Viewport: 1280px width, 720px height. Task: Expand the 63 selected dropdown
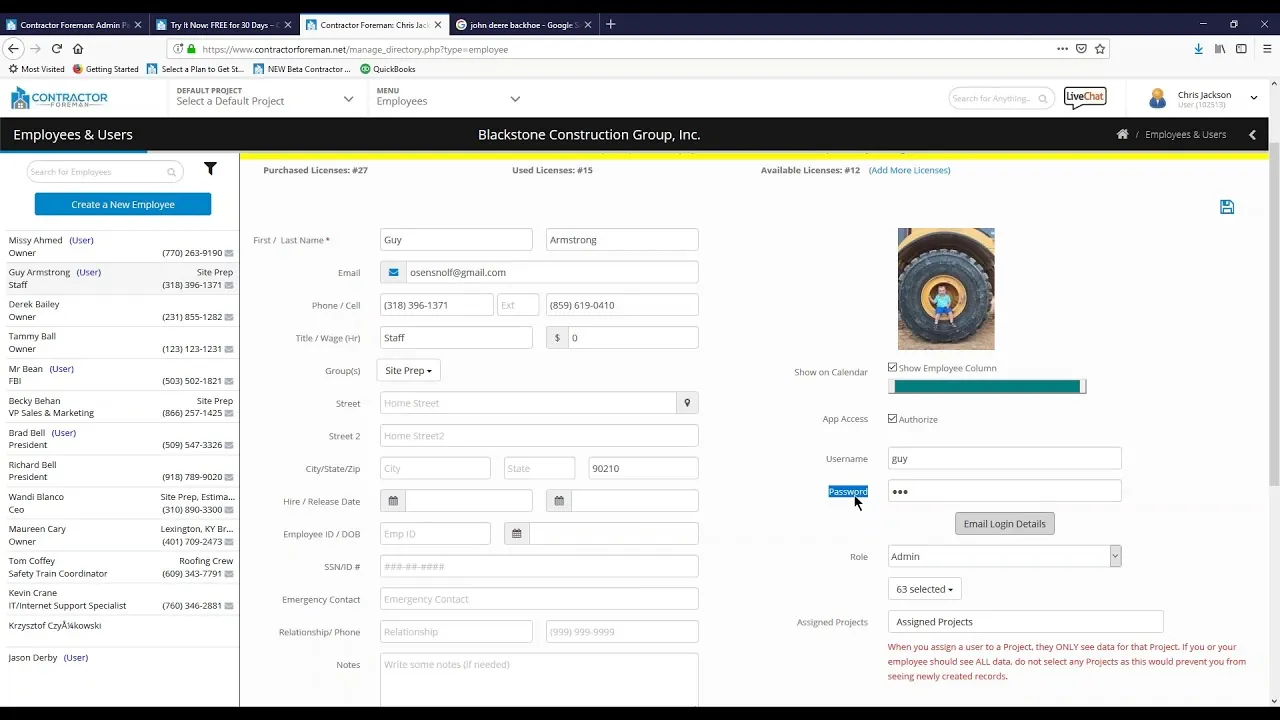pyautogui.click(x=924, y=589)
